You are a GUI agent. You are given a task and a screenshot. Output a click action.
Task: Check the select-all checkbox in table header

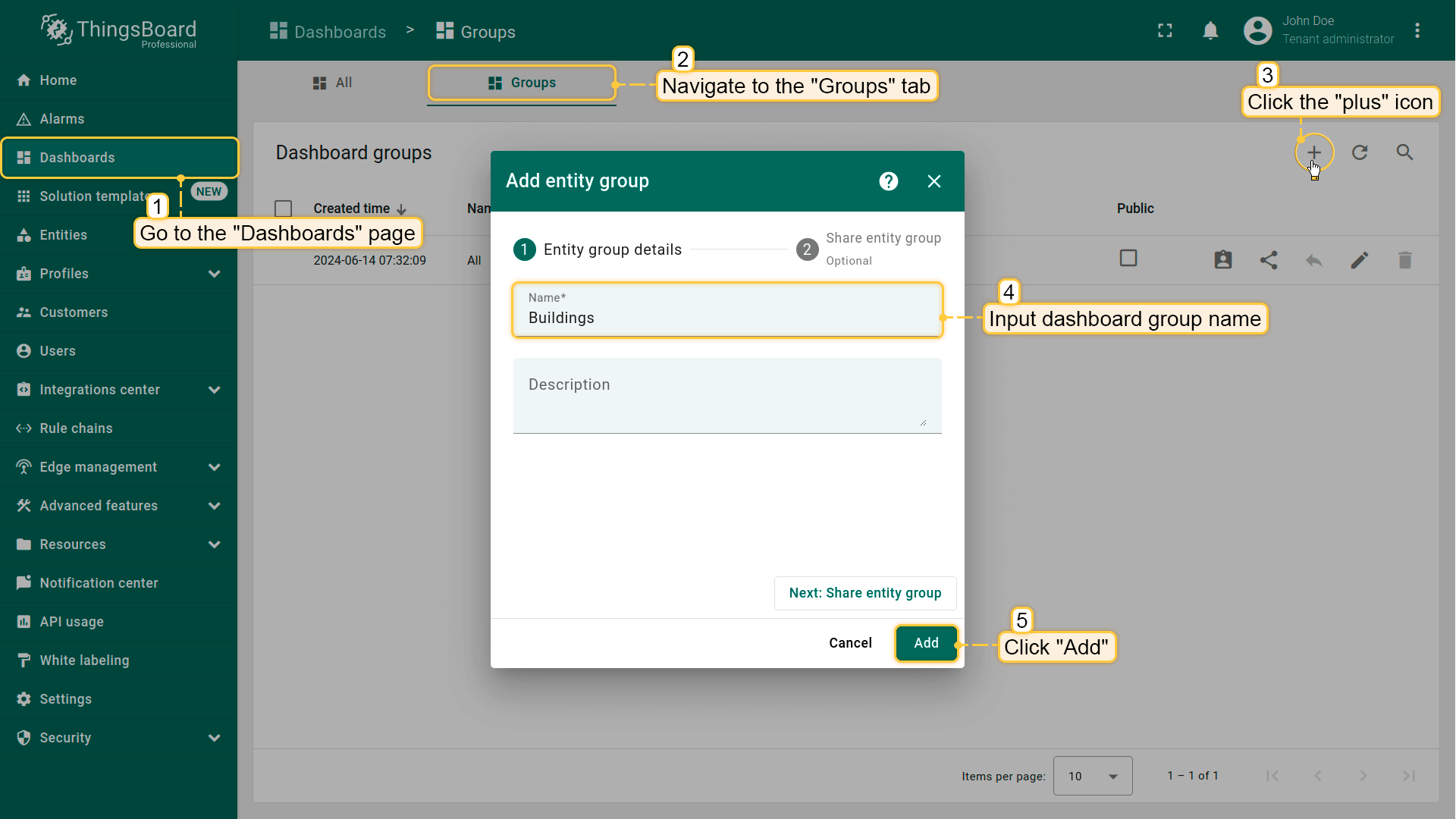coord(284,209)
